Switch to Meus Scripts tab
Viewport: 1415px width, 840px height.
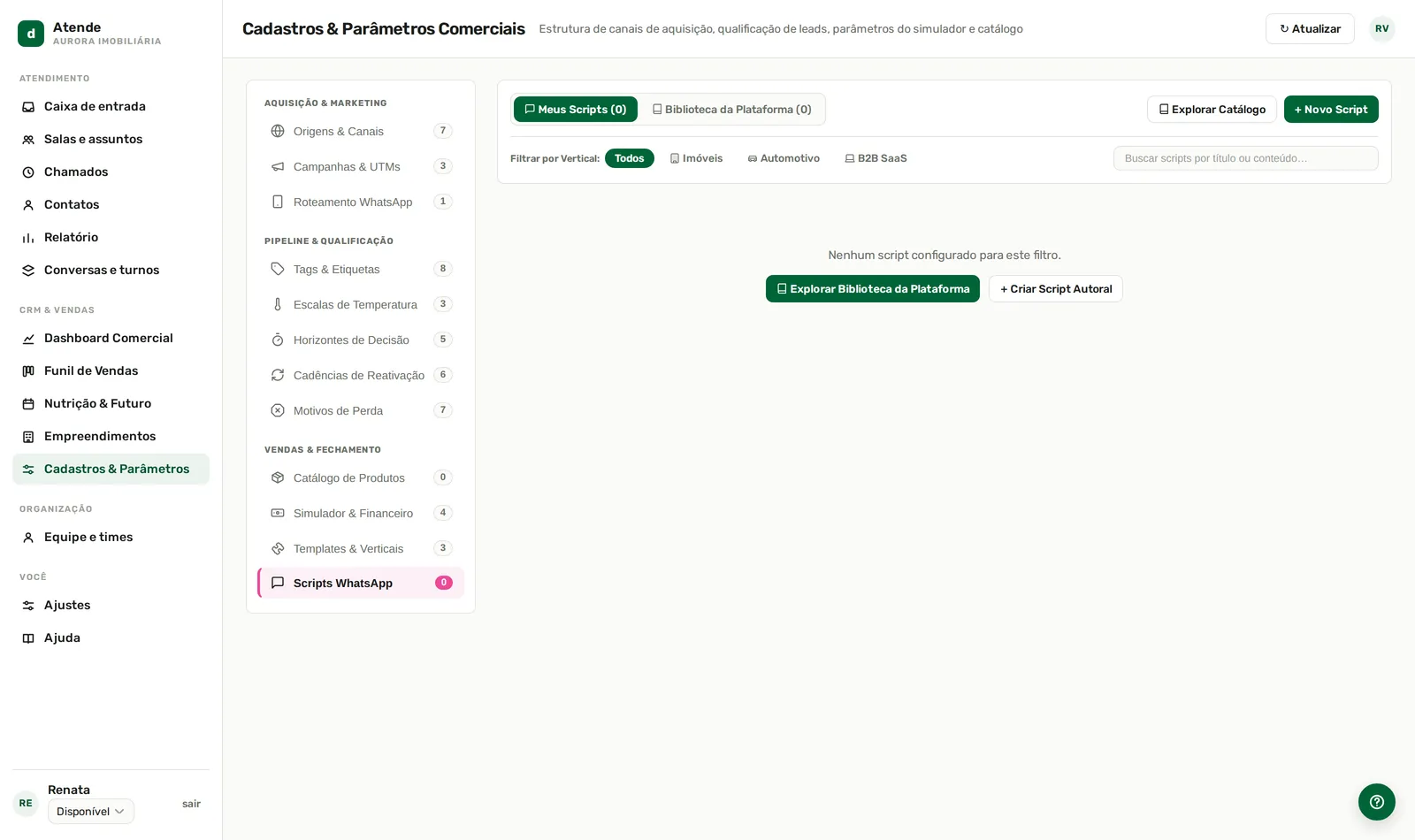576,110
